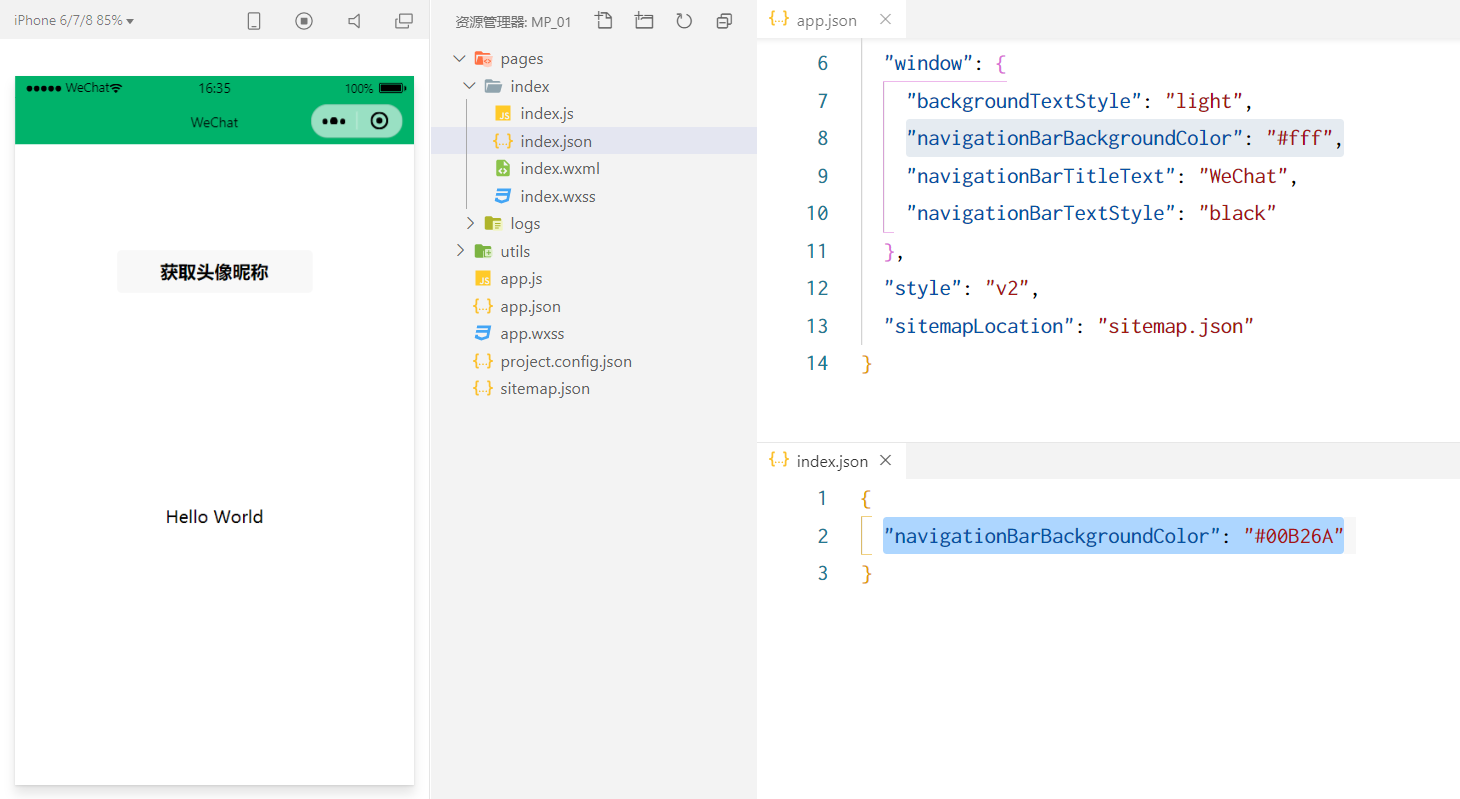Open the iPhone 6/7/8 device dropdown

coord(74,21)
